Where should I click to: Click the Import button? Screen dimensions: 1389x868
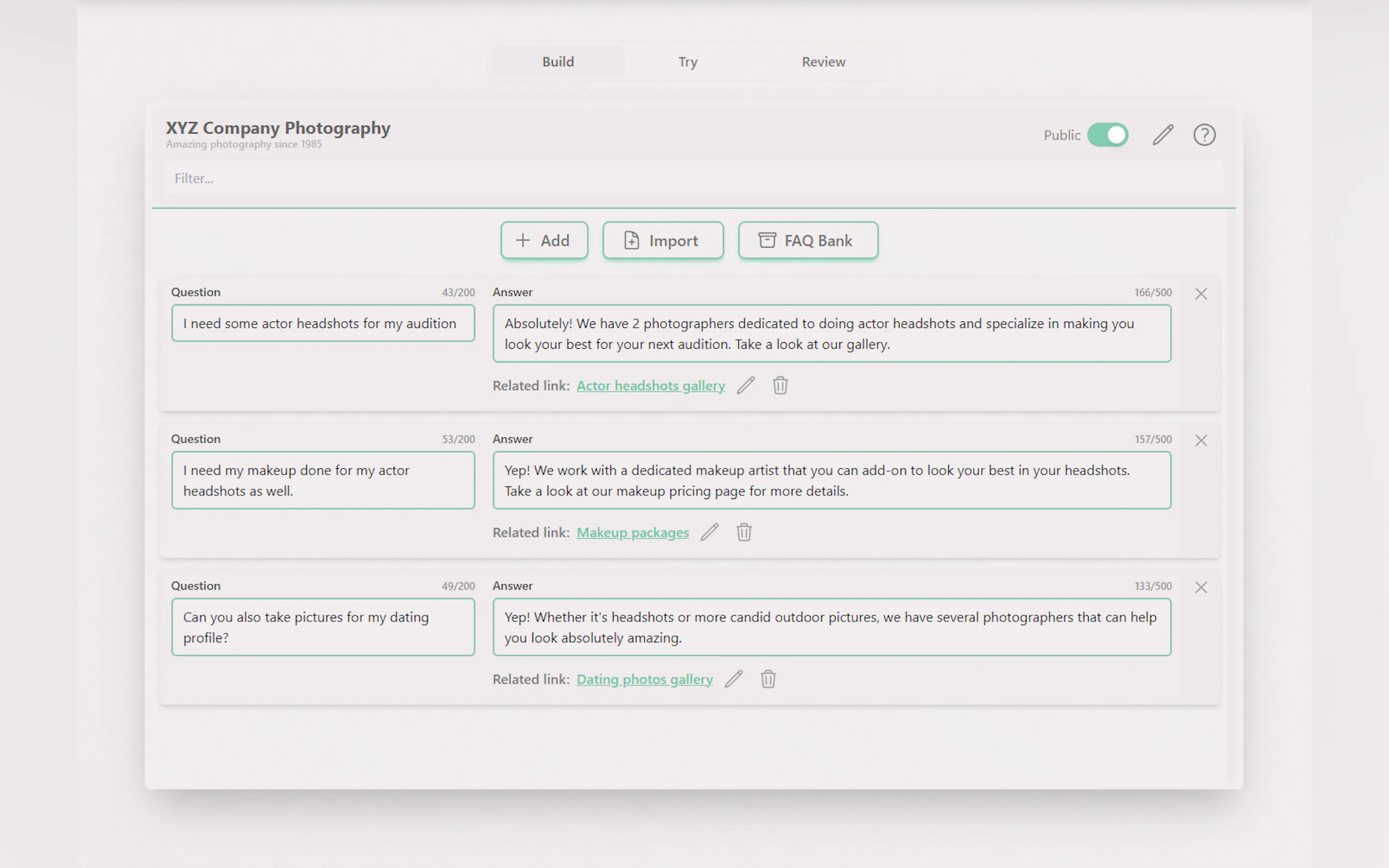tap(663, 241)
